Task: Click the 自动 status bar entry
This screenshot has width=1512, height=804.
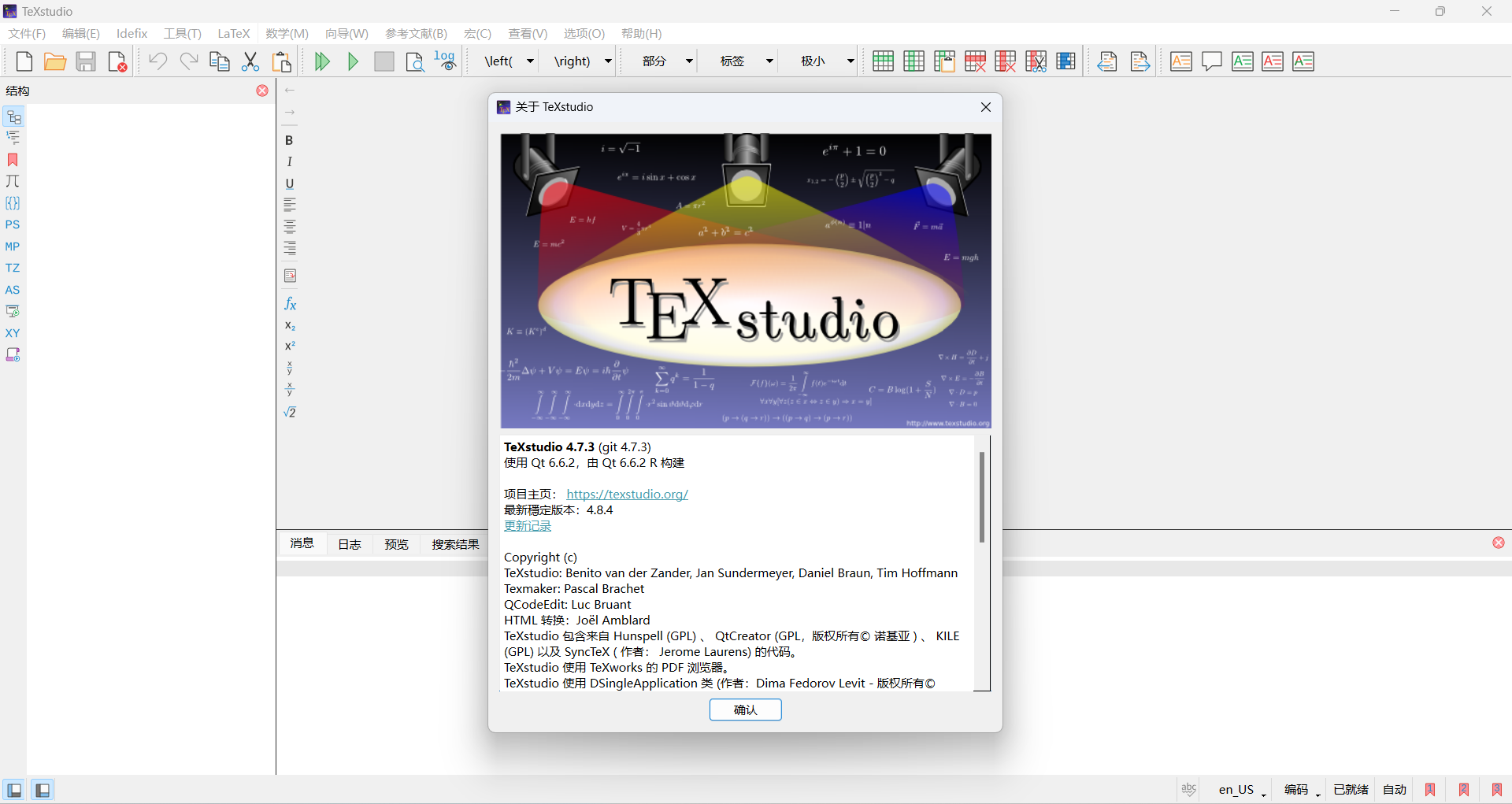Action: 1395,790
